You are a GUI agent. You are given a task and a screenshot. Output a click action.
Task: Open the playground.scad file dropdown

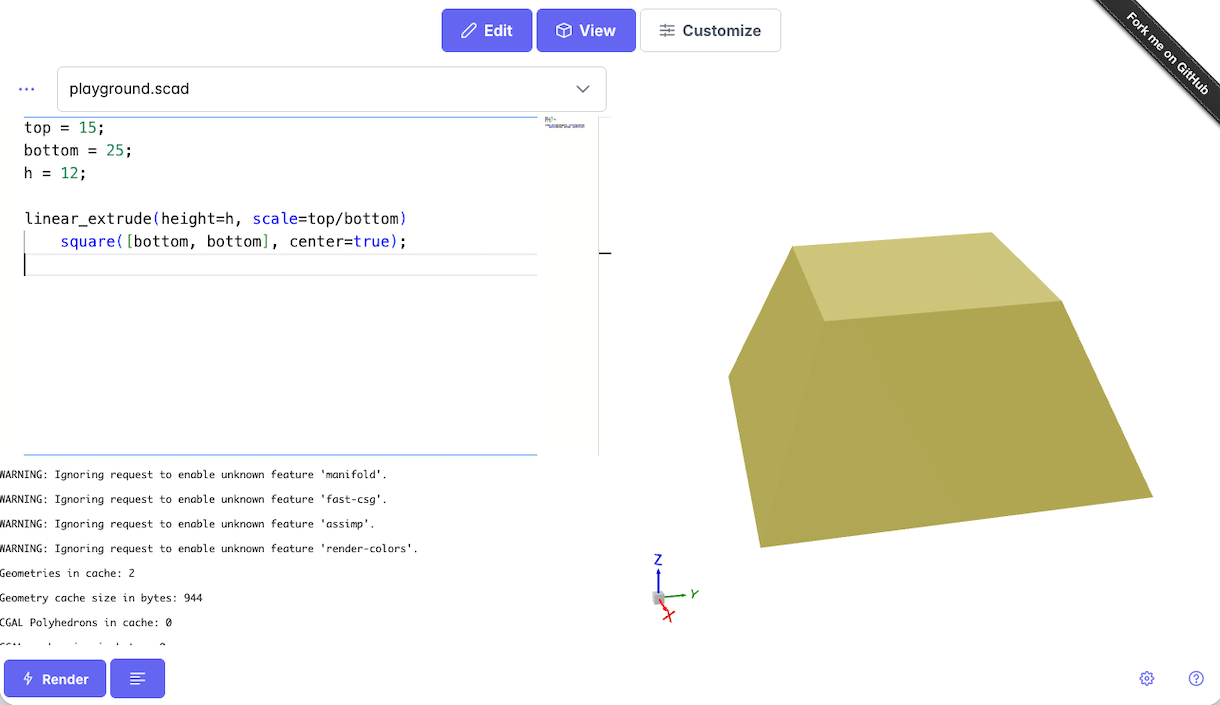tap(331, 89)
